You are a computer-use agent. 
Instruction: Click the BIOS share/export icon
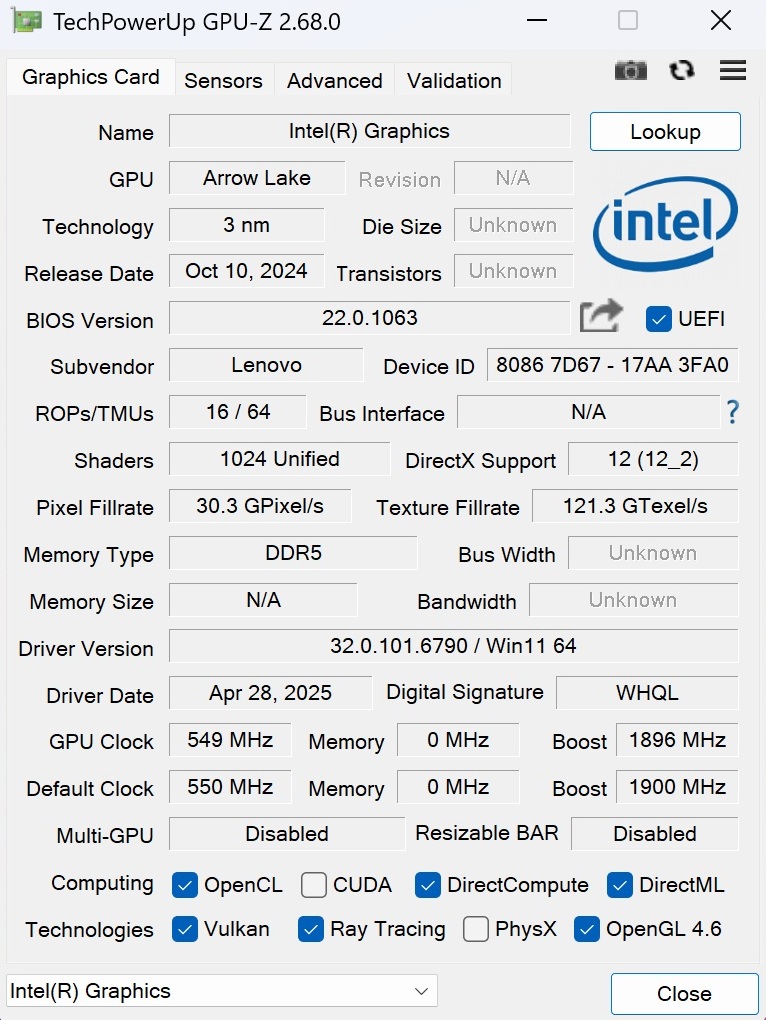point(601,317)
